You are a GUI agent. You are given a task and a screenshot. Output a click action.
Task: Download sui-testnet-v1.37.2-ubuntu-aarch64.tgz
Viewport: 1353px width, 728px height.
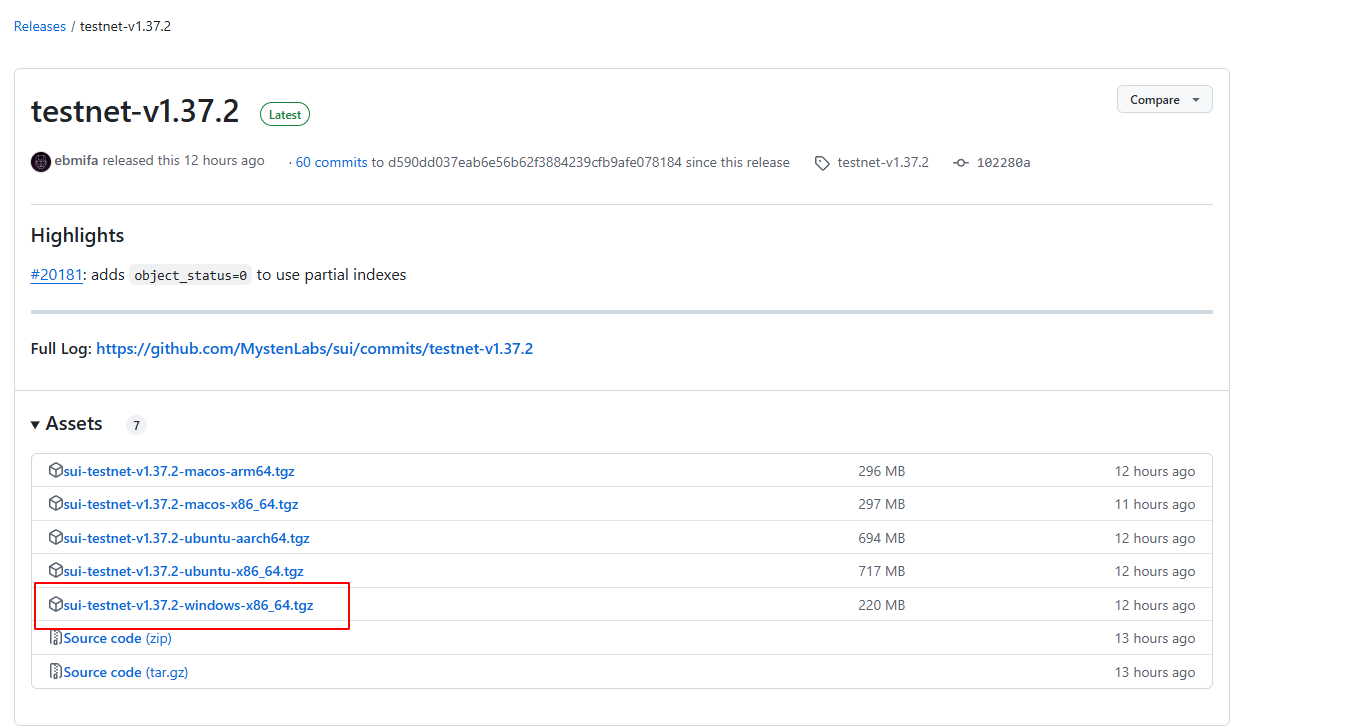(187, 538)
